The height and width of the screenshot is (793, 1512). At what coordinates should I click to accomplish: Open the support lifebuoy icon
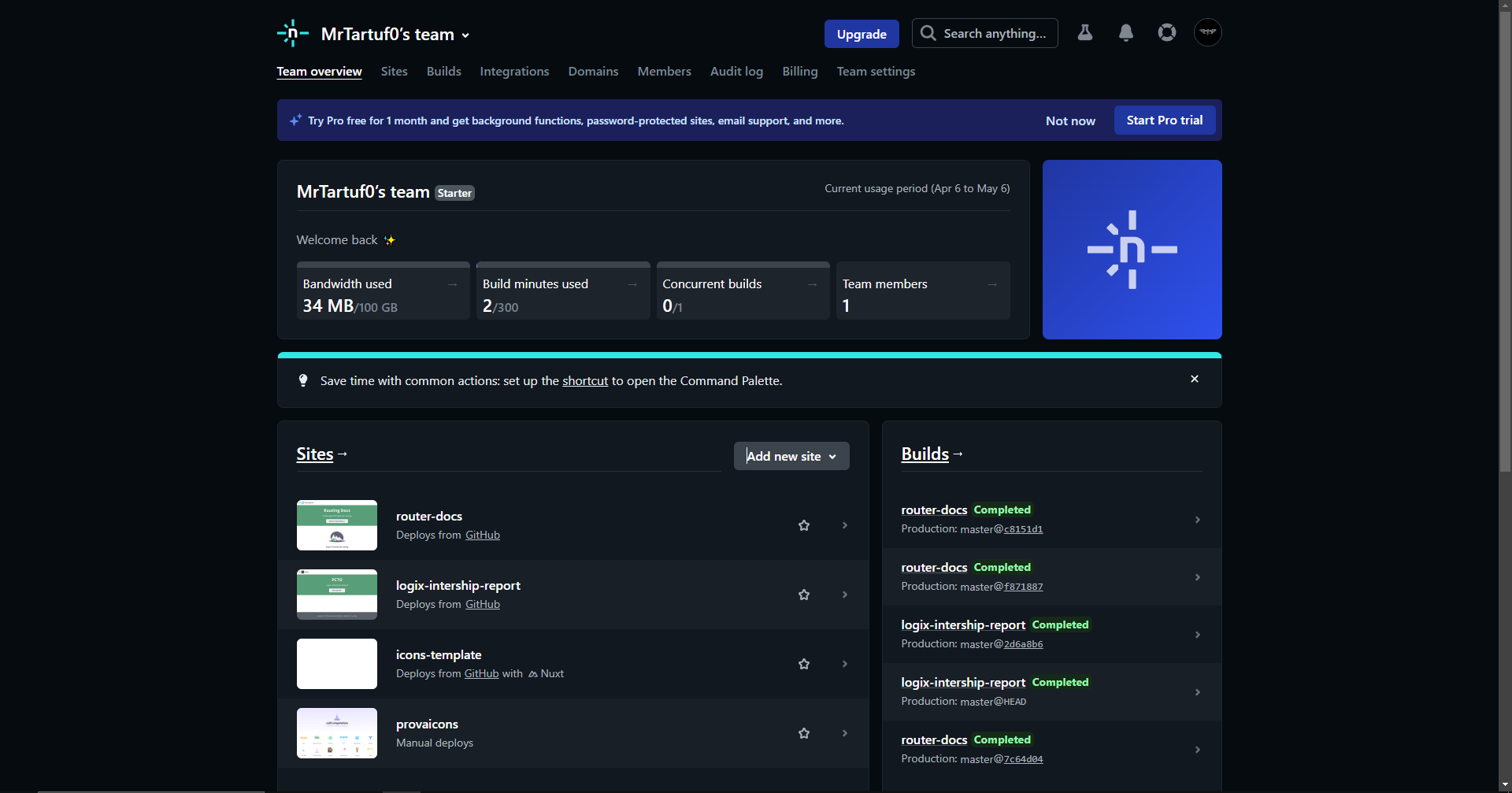pos(1167,32)
